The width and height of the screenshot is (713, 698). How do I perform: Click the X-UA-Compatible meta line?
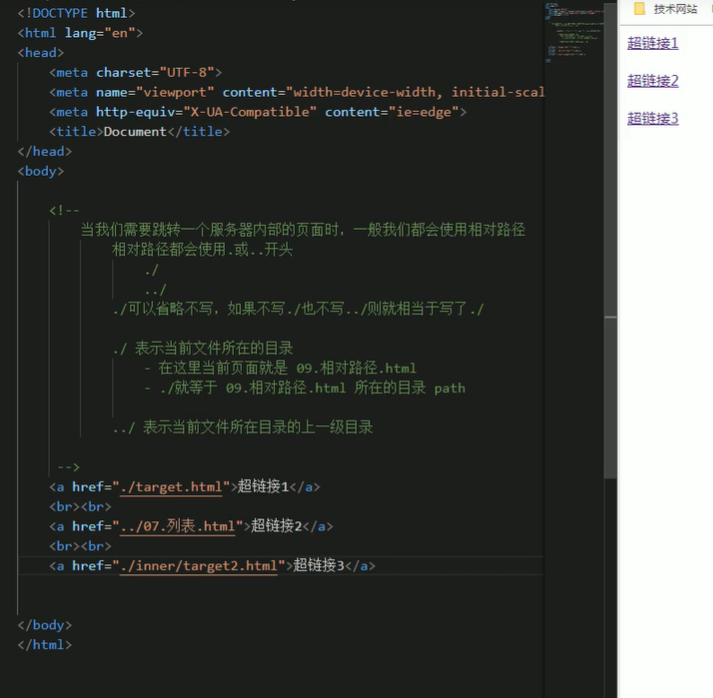[x=258, y=112]
